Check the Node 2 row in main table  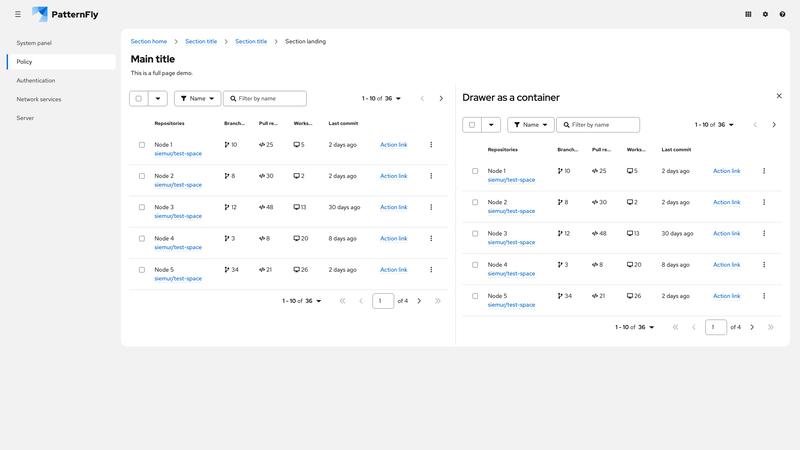point(142,176)
